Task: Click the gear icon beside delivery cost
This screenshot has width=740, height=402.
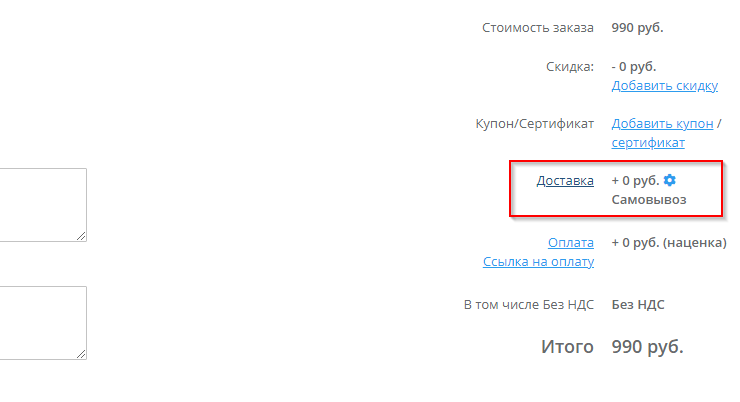Action: [670, 180]
